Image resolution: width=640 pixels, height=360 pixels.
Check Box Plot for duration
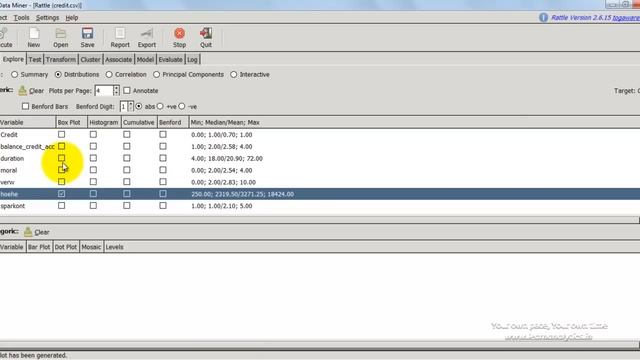tap(61, 158)
